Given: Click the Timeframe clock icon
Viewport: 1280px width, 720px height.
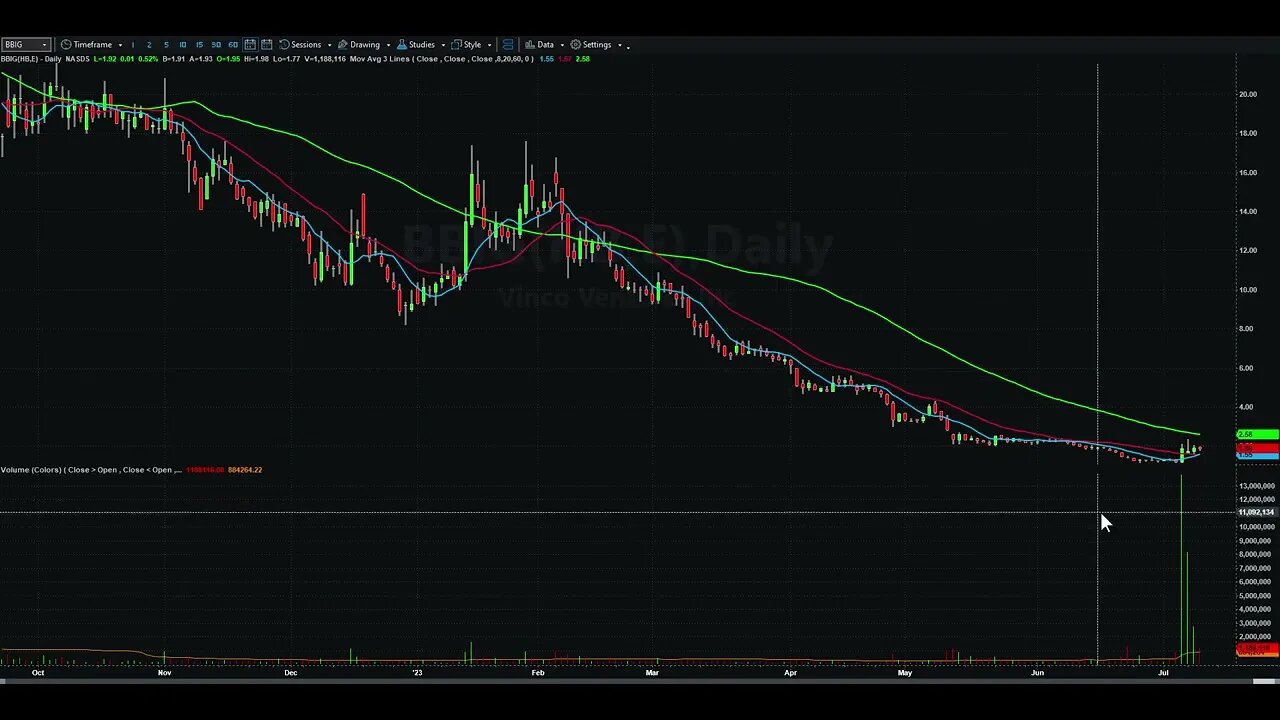Looking at the screenshot, I should pyautogui.click(x=66, y=45).
